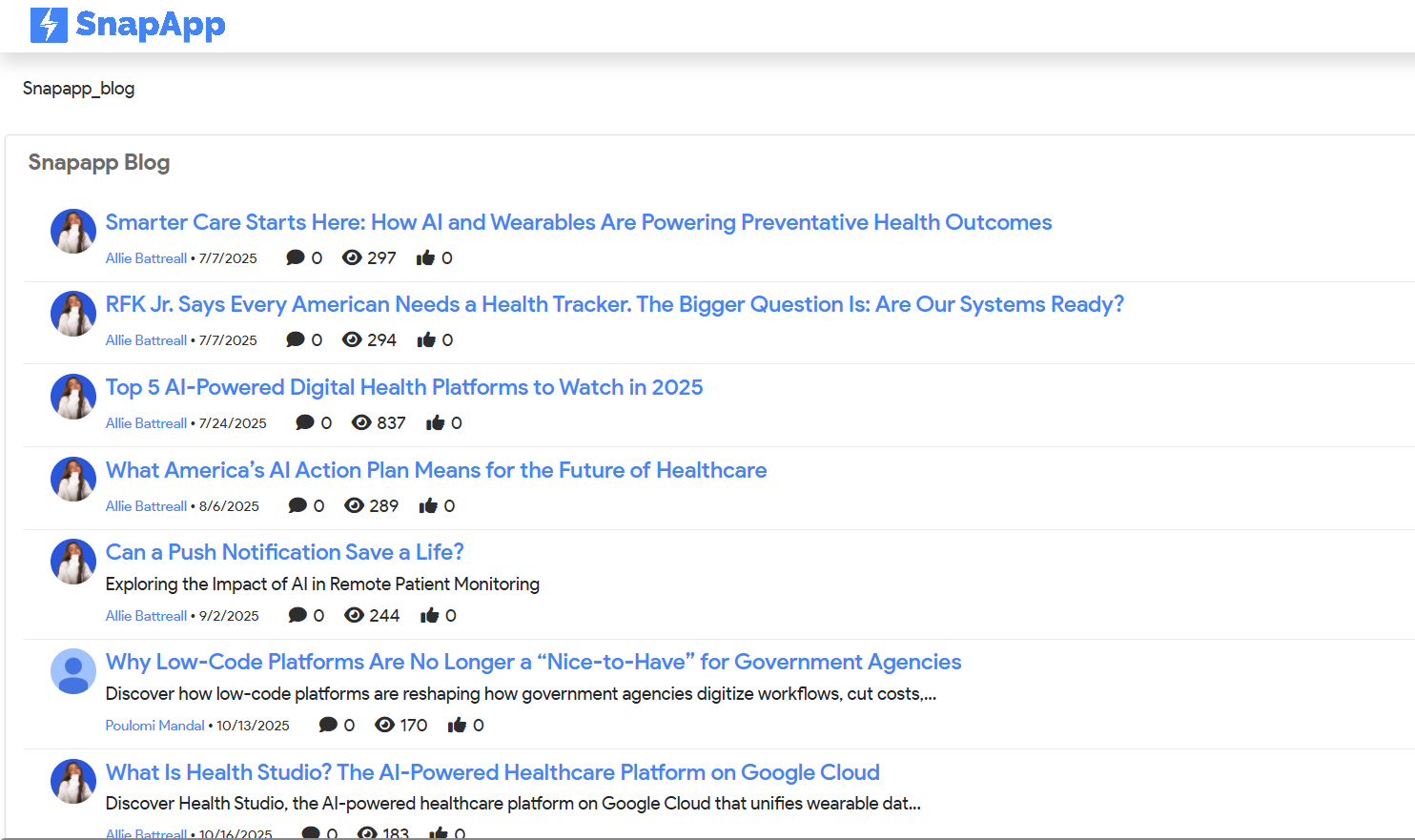The width and height of the screenshot is (1415, 840).
Task: Click the views eye icon showing 170
Action: 384,725
